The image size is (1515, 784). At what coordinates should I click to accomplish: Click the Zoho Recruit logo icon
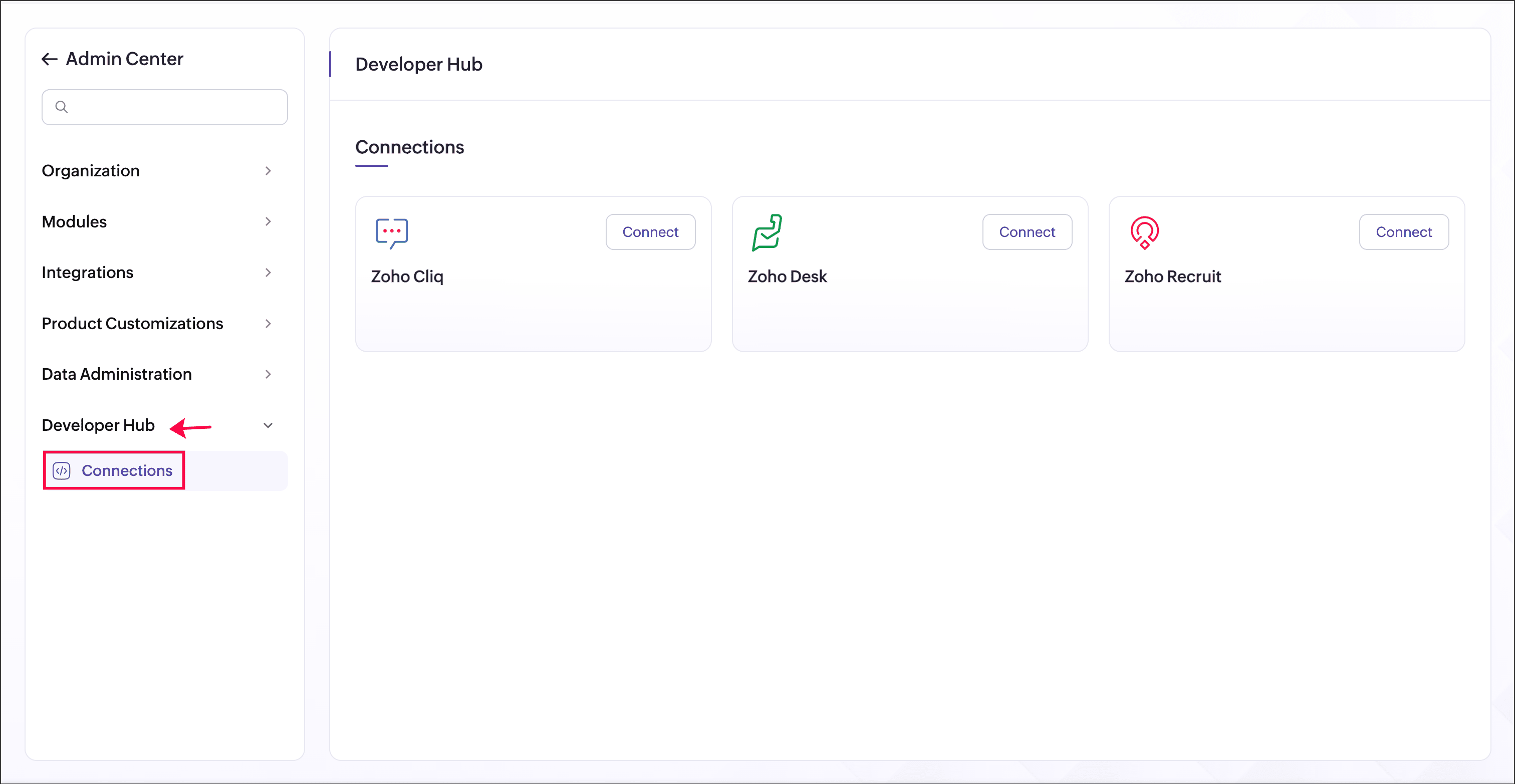coord(1144,233)
